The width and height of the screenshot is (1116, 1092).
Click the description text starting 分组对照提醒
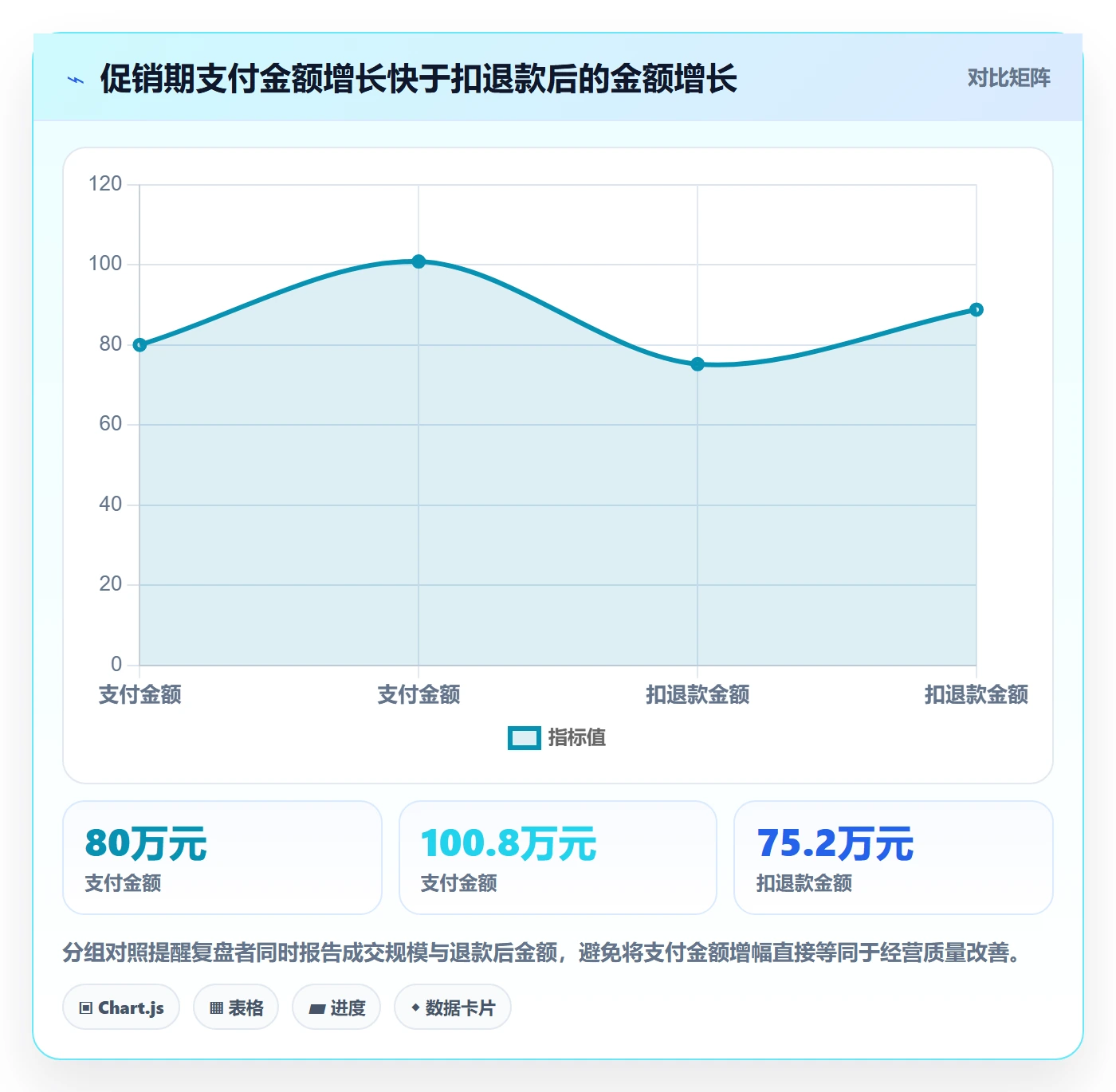542,953
